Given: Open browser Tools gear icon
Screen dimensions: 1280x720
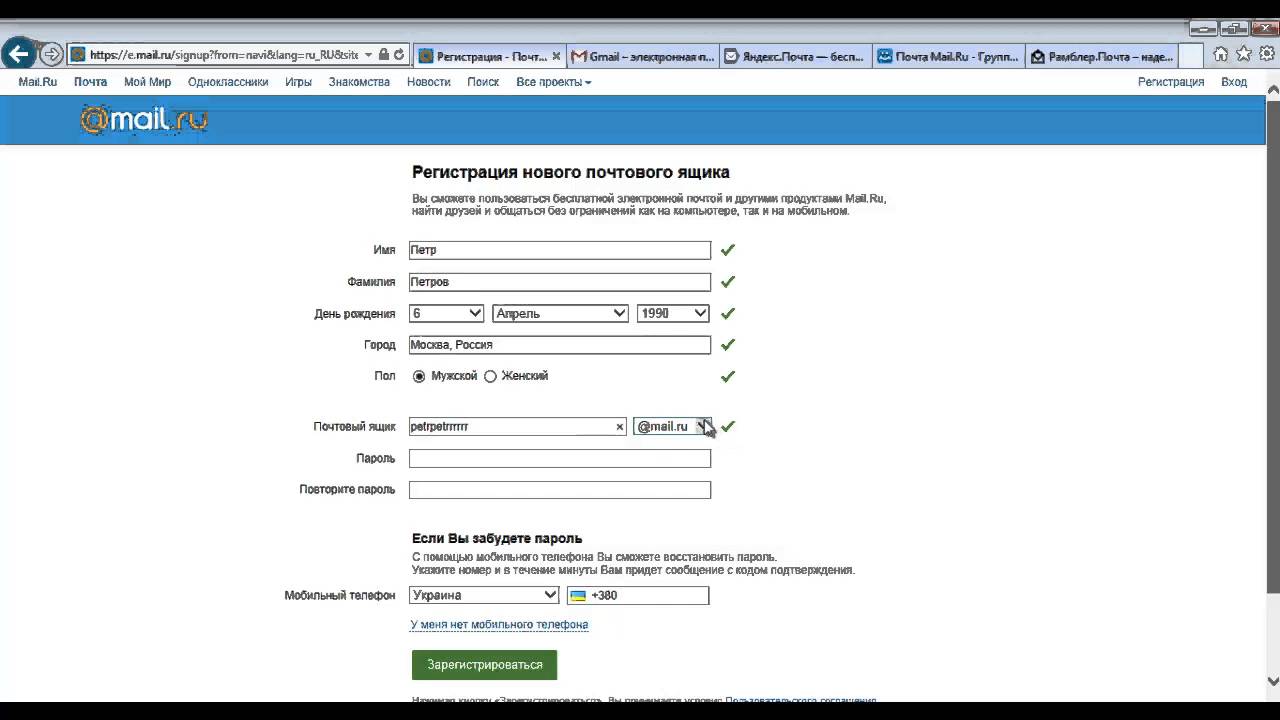Looking at the screenshot, I should click(1267, 55).
